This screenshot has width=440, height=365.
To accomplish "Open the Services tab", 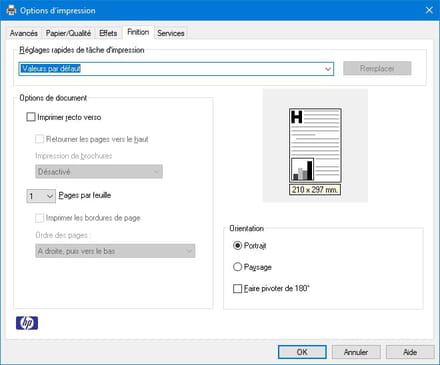I will (171, 33).
